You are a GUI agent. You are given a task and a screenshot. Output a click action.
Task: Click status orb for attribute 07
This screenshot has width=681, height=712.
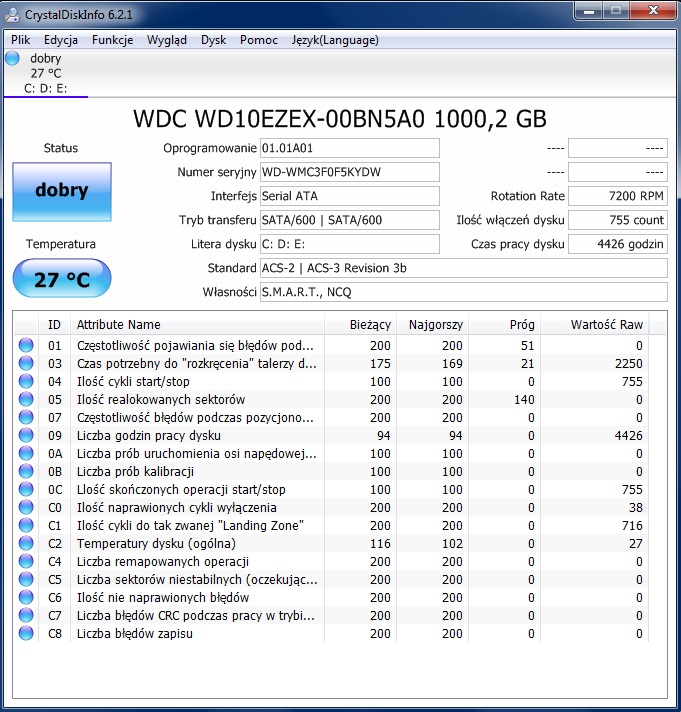26,417
